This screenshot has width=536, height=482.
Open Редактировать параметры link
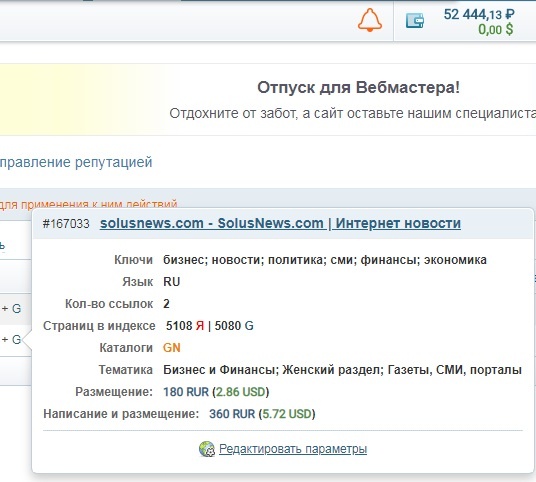[293, 448]
